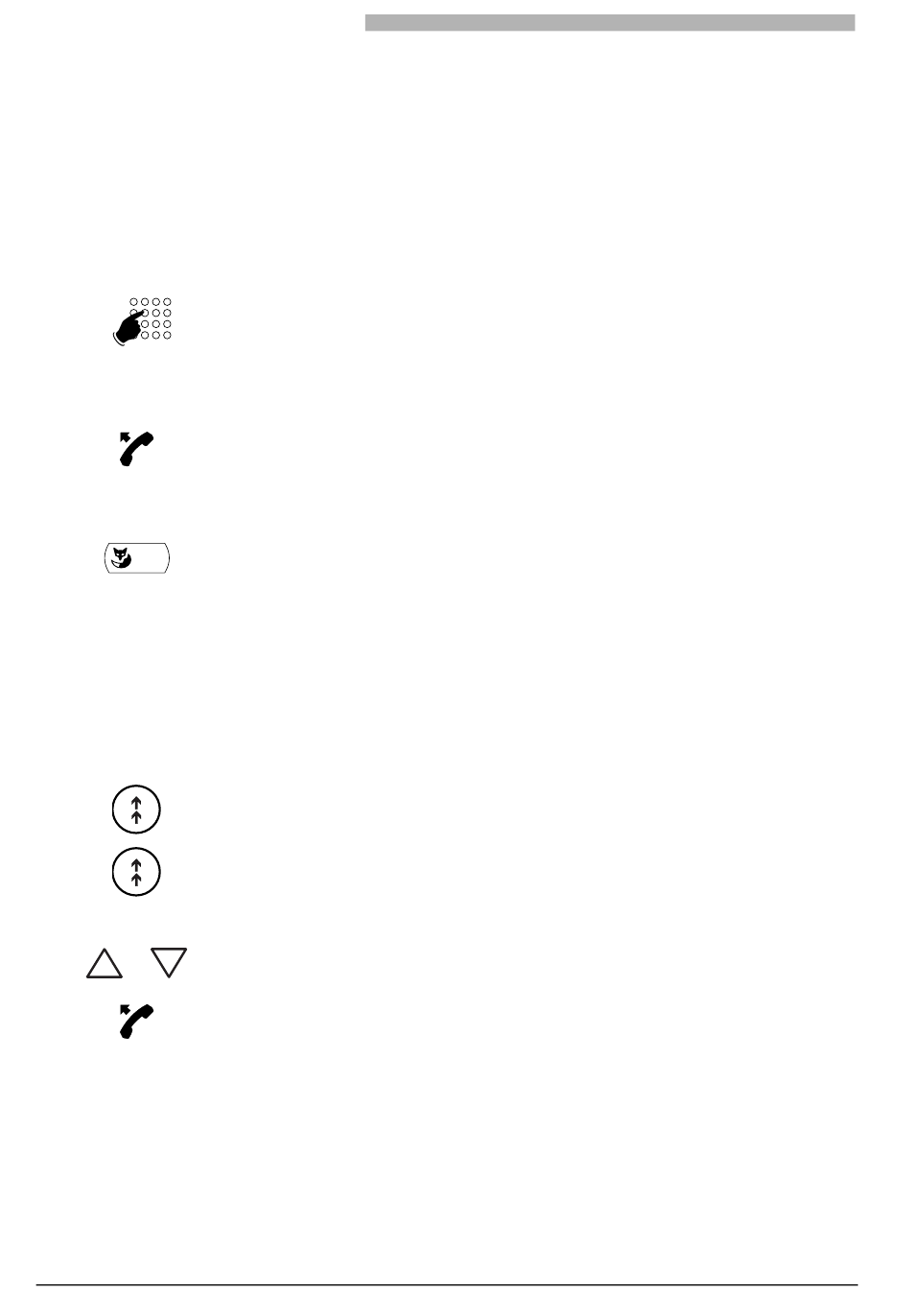Select the upper call key handset icon
This screenshot has height=1316, width=911.
136,449
